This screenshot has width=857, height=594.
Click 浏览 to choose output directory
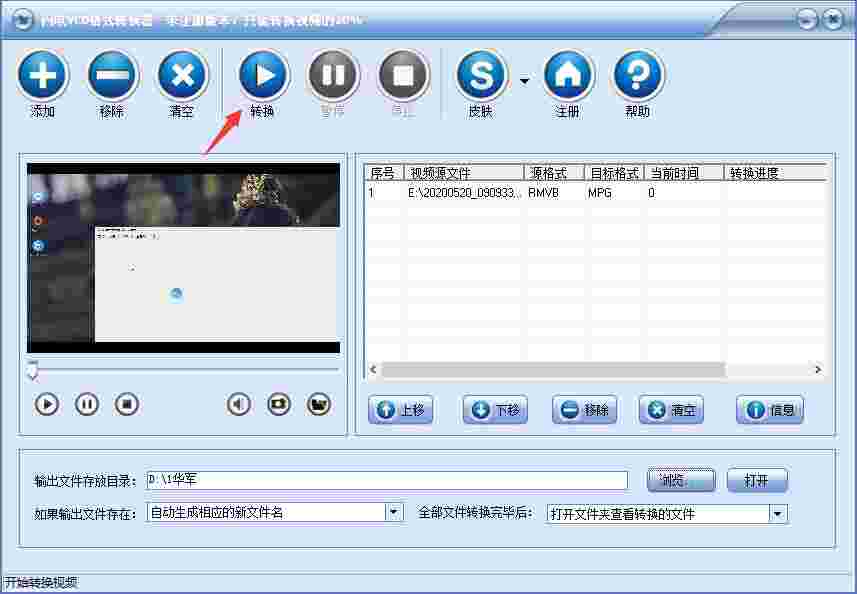tap(680, 480)
